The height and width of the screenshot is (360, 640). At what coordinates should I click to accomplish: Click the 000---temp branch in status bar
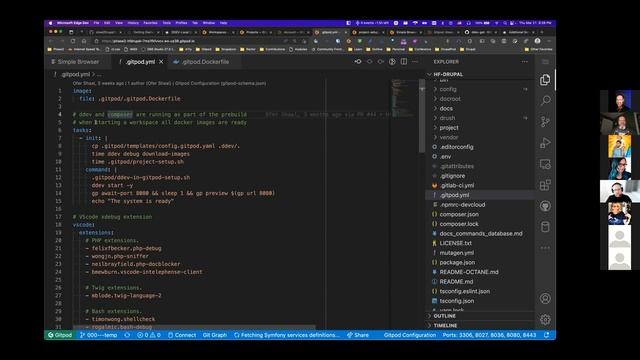point(99,335)
